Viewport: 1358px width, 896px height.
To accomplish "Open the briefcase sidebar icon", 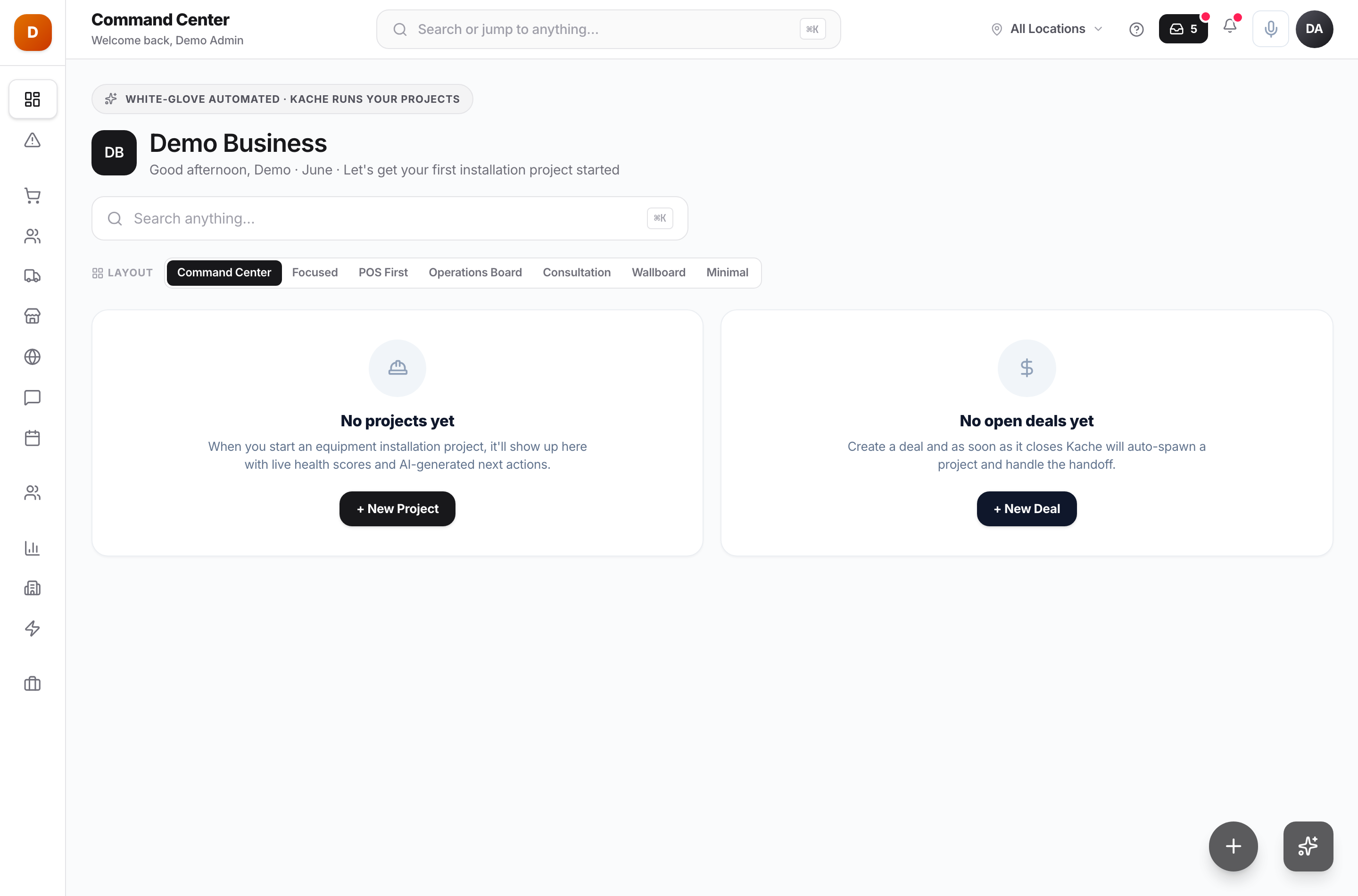I will 33,683.
